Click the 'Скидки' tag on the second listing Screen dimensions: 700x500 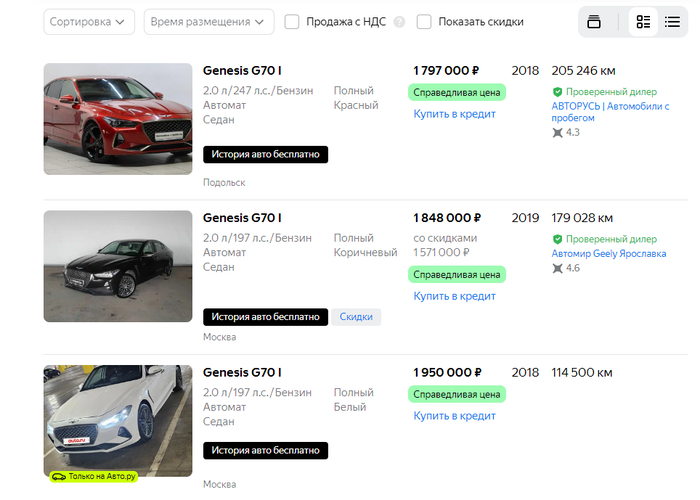pyautogui.click(x=356, y=317)
